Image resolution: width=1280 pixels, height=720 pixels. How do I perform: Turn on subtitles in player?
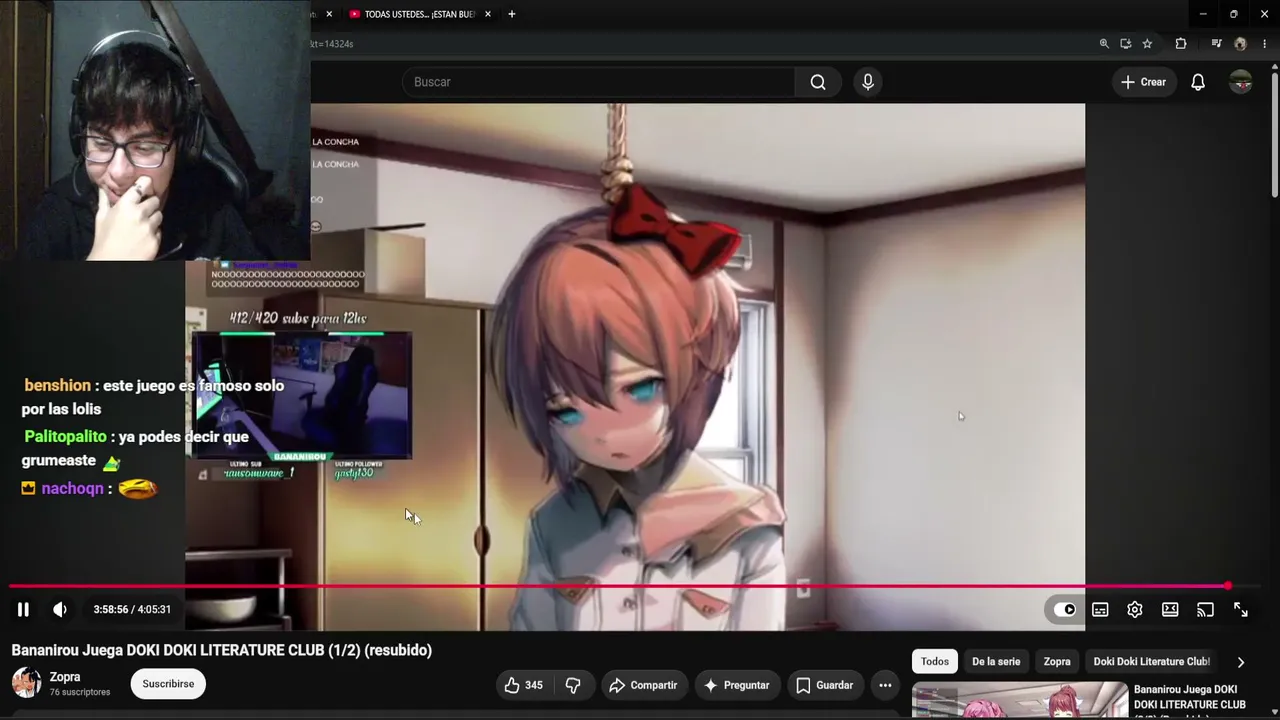pos(1100,609)
